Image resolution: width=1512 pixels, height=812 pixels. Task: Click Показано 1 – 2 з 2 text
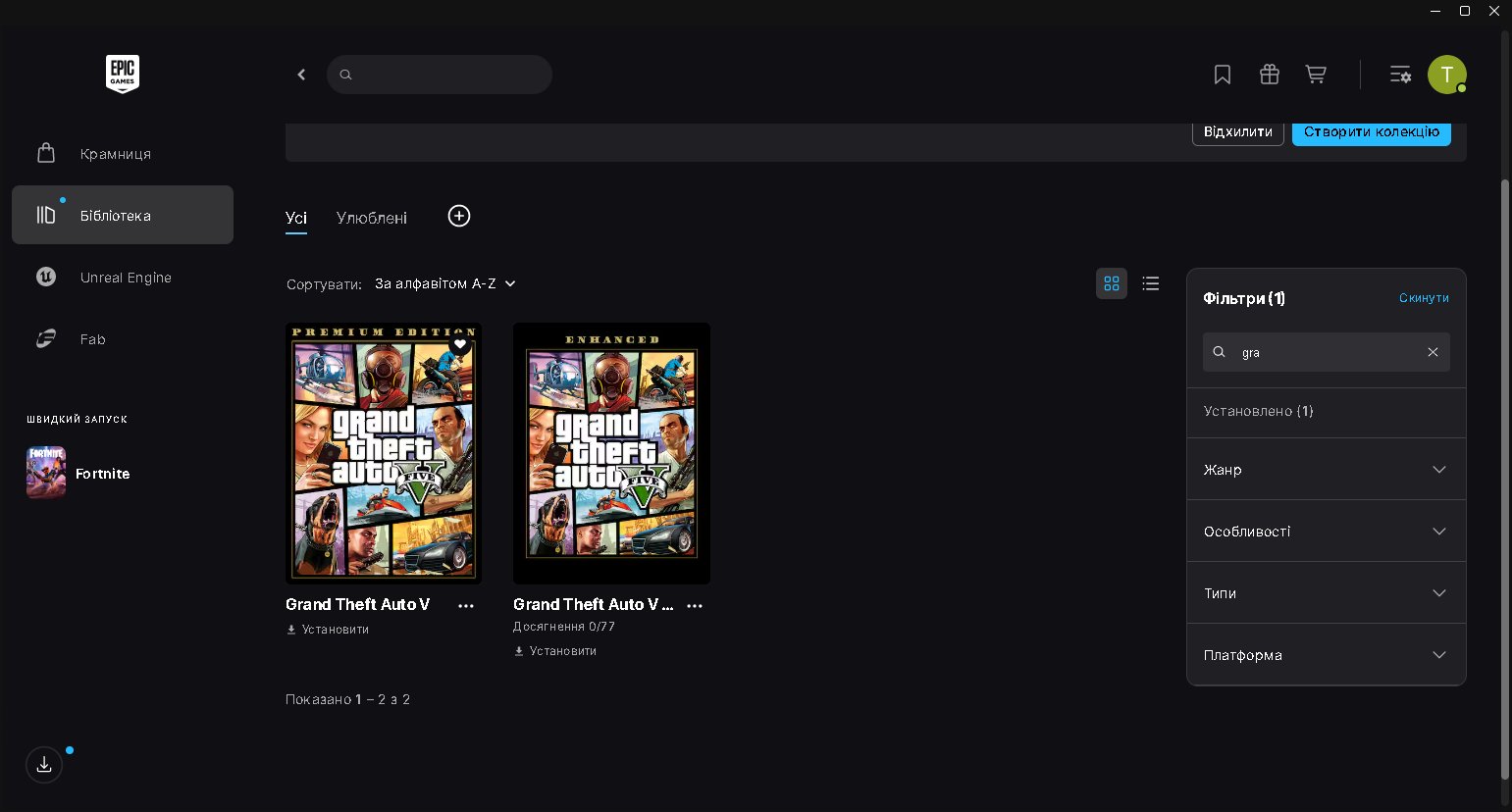point(347,699)
